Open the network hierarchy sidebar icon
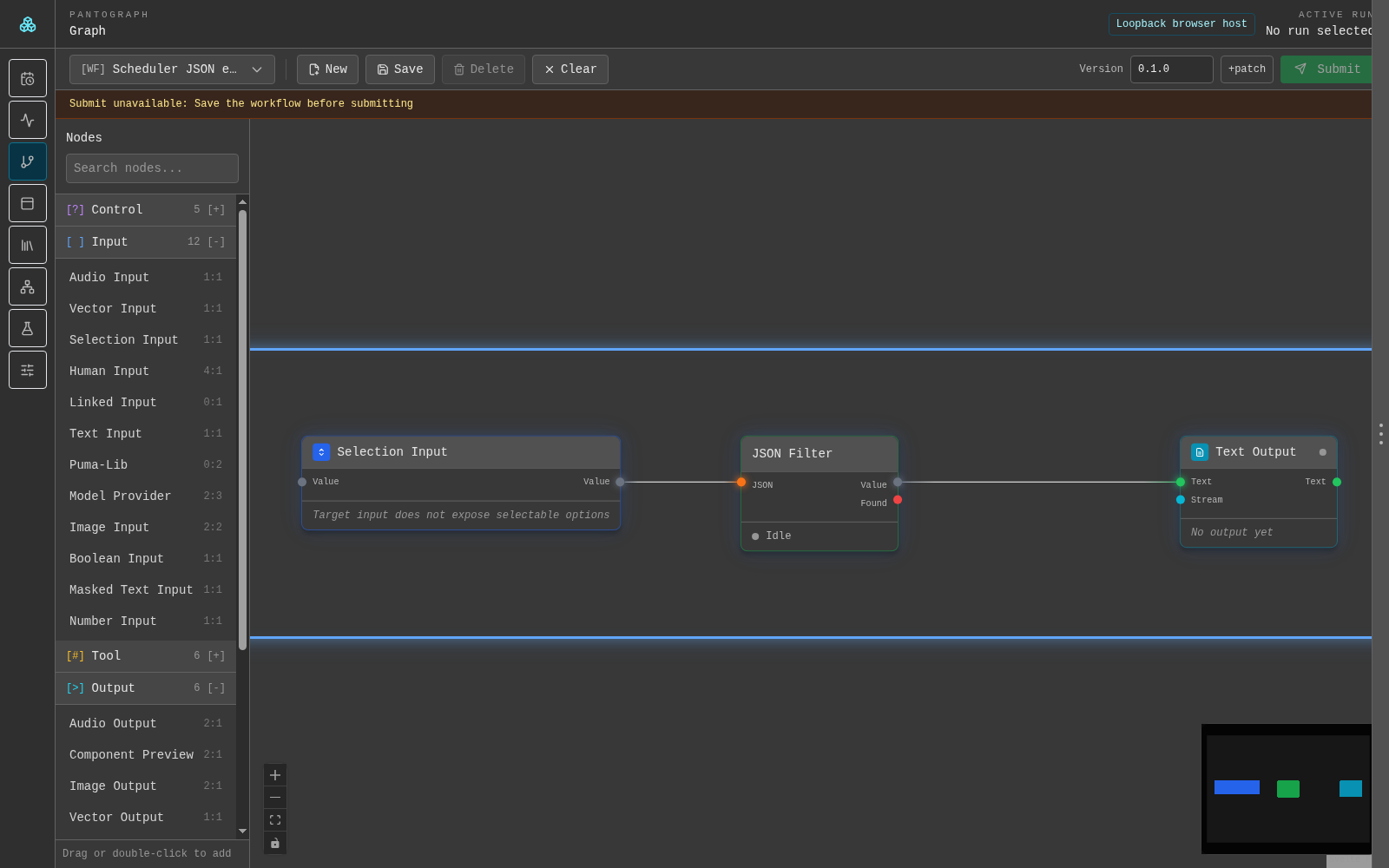The width and height of the screenshot is (1389, 868). coord(28,286)
